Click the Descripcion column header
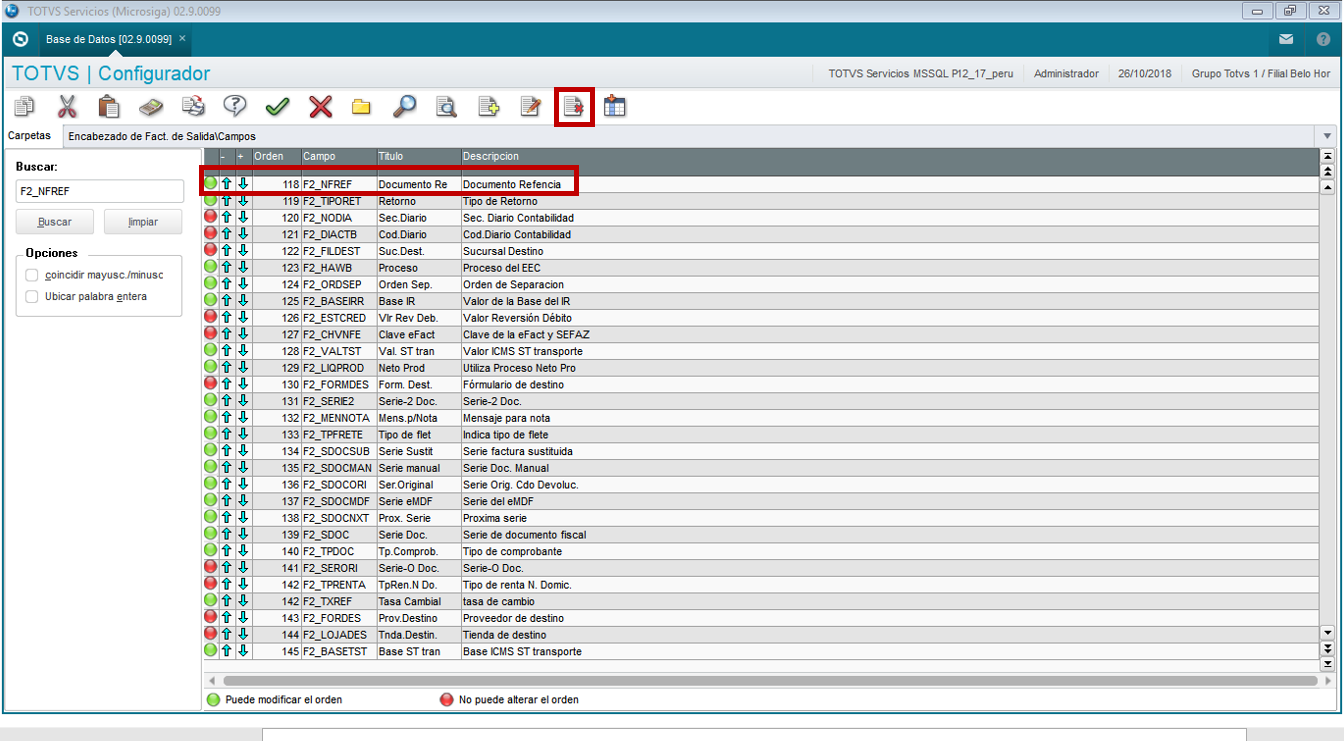Screen dimensions: 1344x741 coord(890,157)
